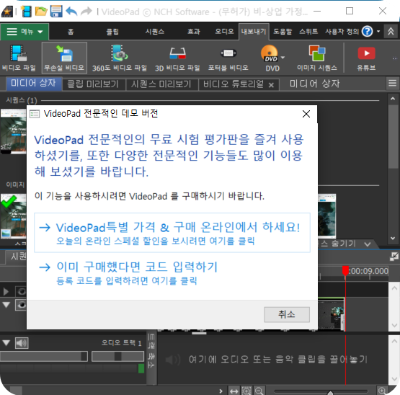400x395 pixels.
Task: Select the 미디어 상자 preview tab
Action: click(x=33, y=83)
